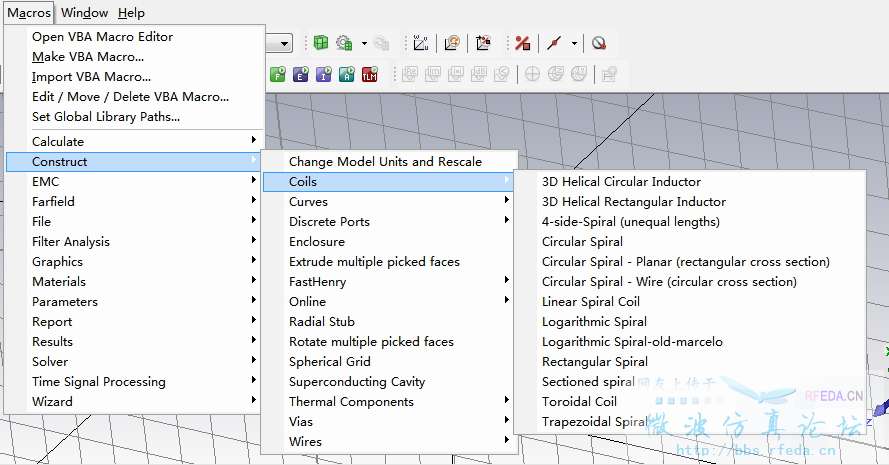The height and width of the screenshot is (465, 889).
Task: Open the Wizard macros entry
Action: click(x=134, y=401)
